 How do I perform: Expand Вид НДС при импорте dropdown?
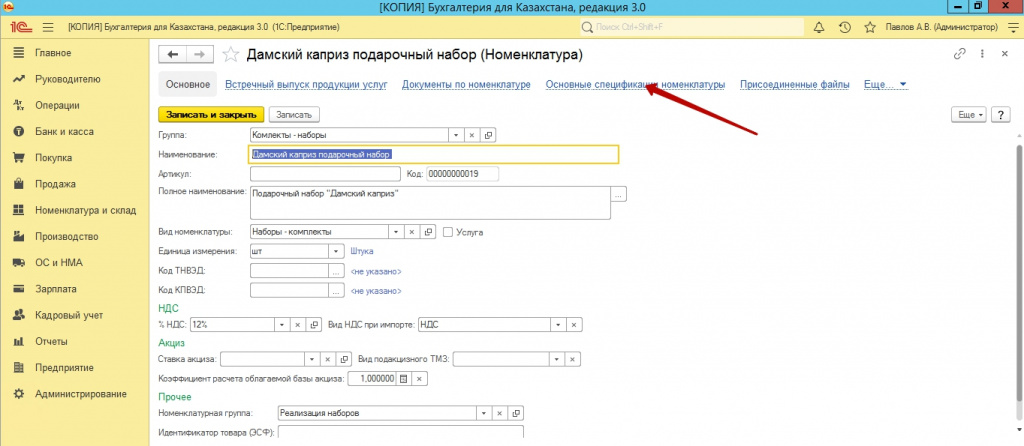pyautogui.click(x=558, y=325)
